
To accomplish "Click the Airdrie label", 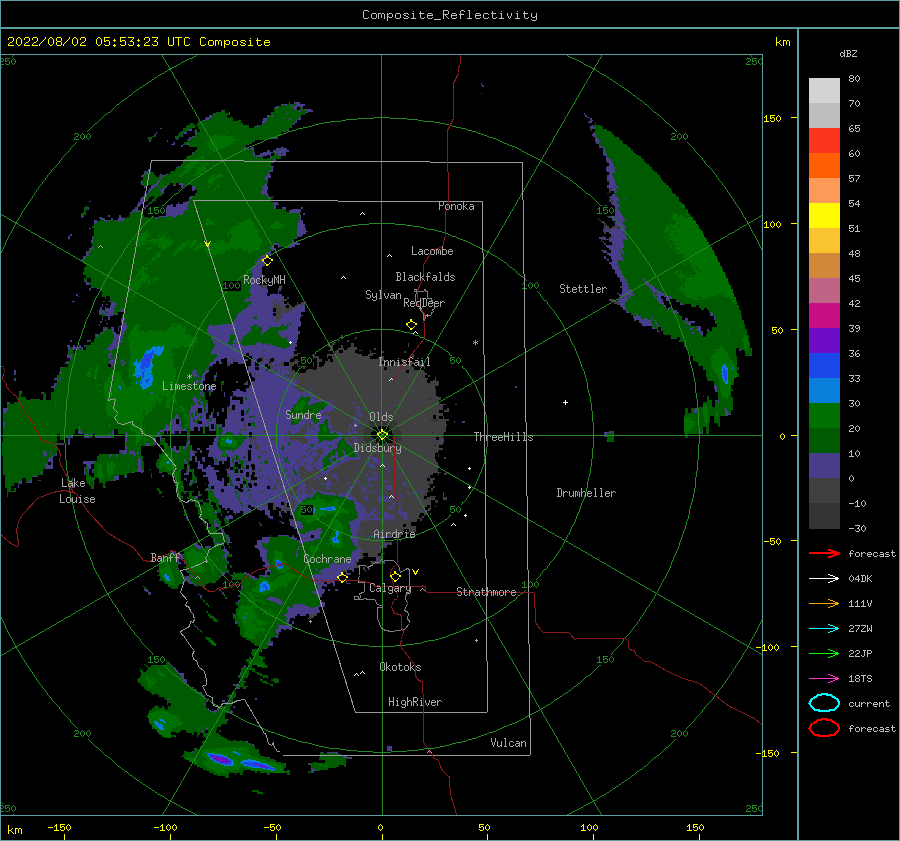I will click(x=394, y=534).
